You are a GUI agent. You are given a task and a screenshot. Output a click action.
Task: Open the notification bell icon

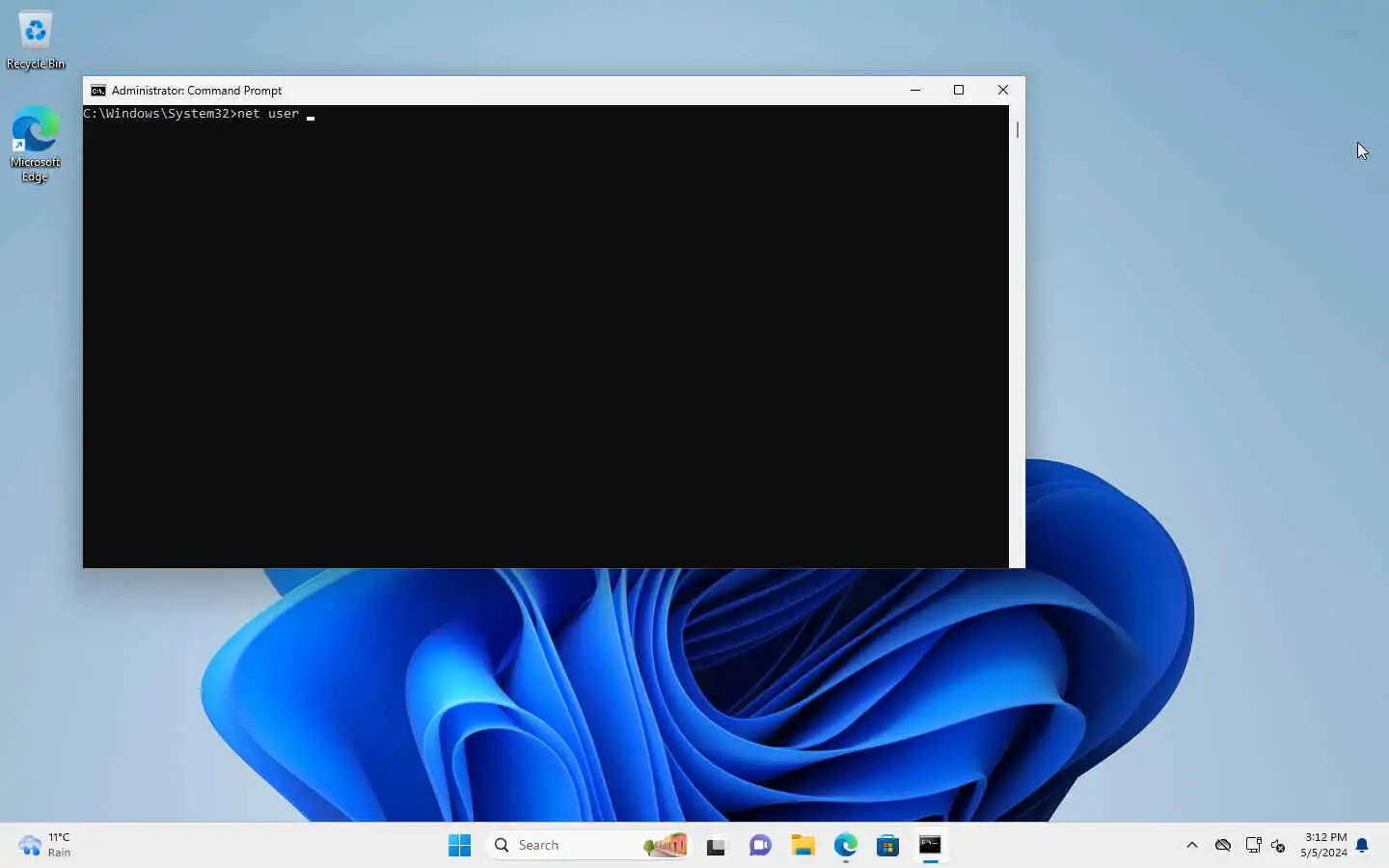(x=1362, y=846)
